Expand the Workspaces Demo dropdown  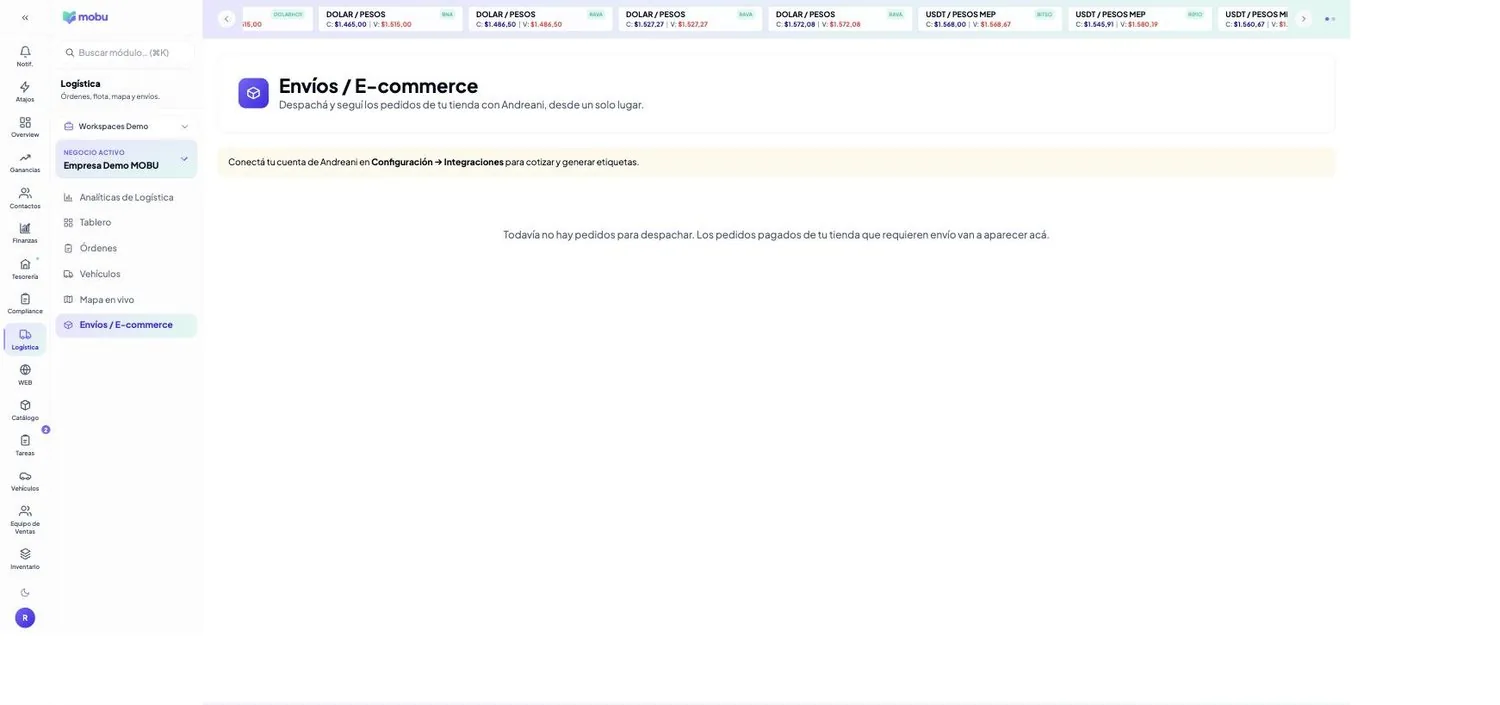coord(126,126)
